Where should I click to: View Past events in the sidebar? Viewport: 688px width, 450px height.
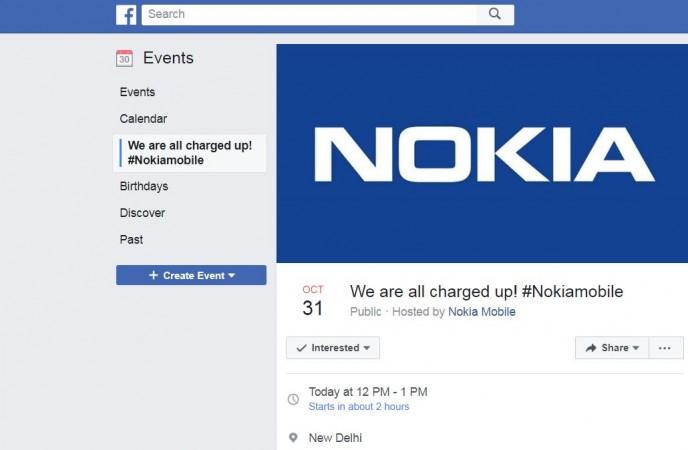point(131,240)
